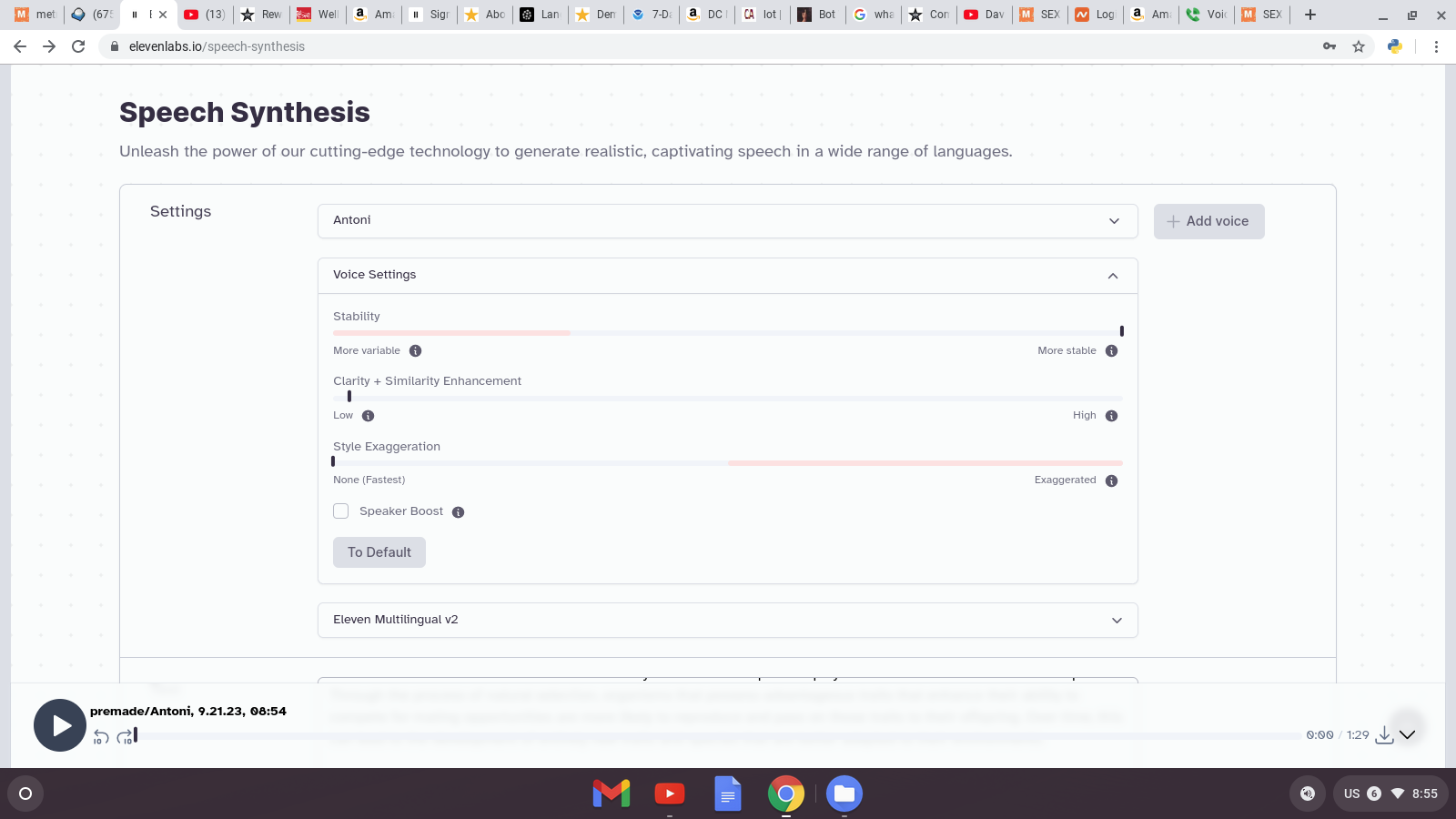This screenshot has height=819, width=1456.
Task: Rewind audio by 10 seconds
Action: coord(101,737)
